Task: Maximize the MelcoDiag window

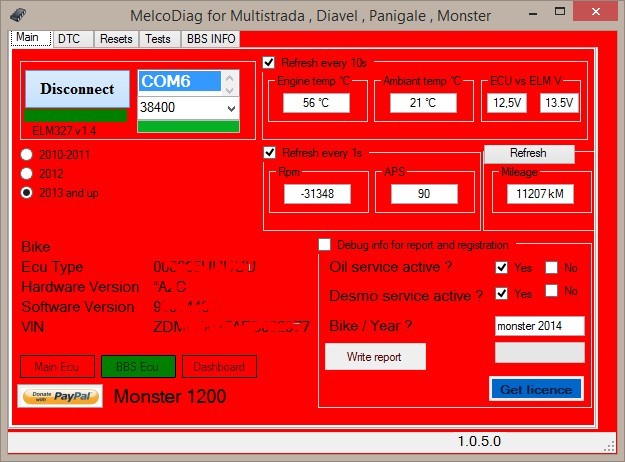Action: [560, 12]
